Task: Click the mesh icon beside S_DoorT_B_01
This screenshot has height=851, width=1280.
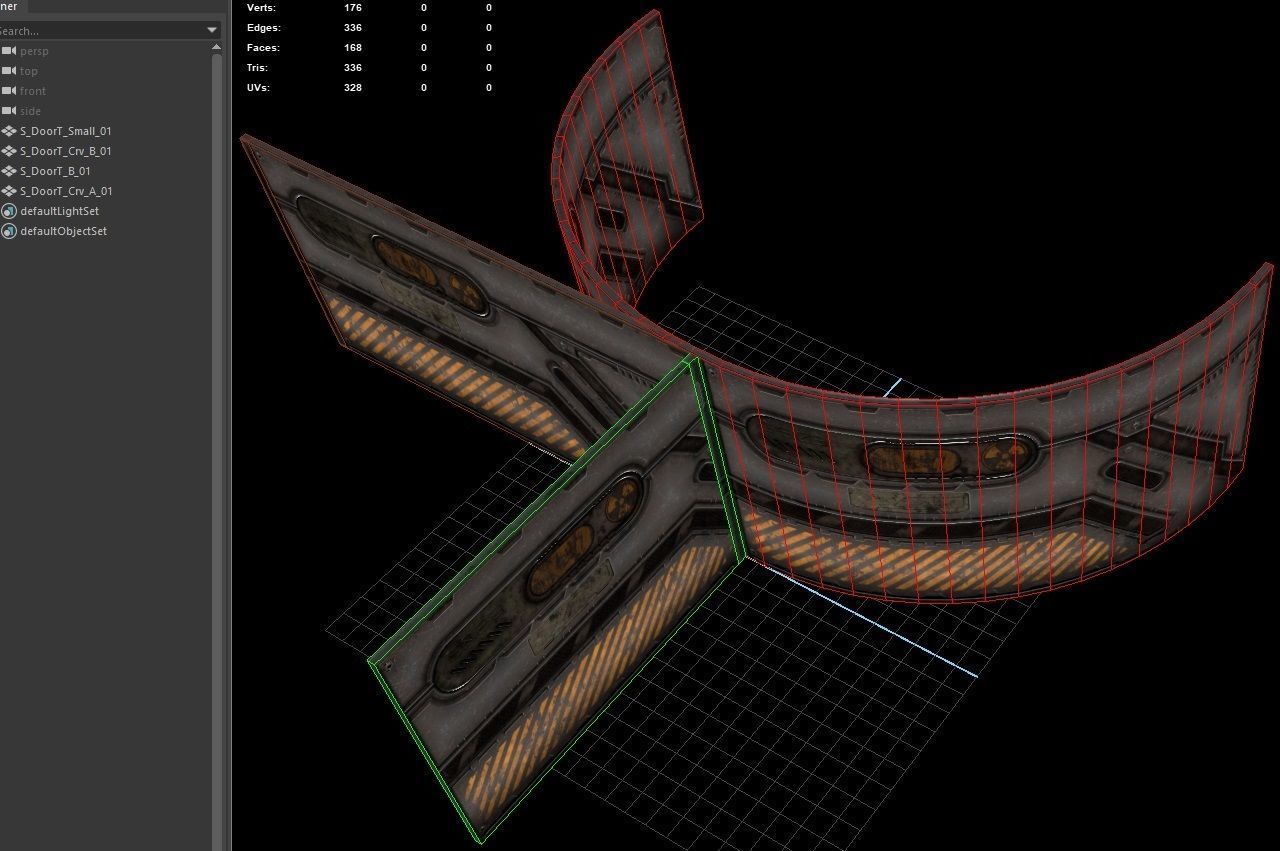Action: point(10,170)
